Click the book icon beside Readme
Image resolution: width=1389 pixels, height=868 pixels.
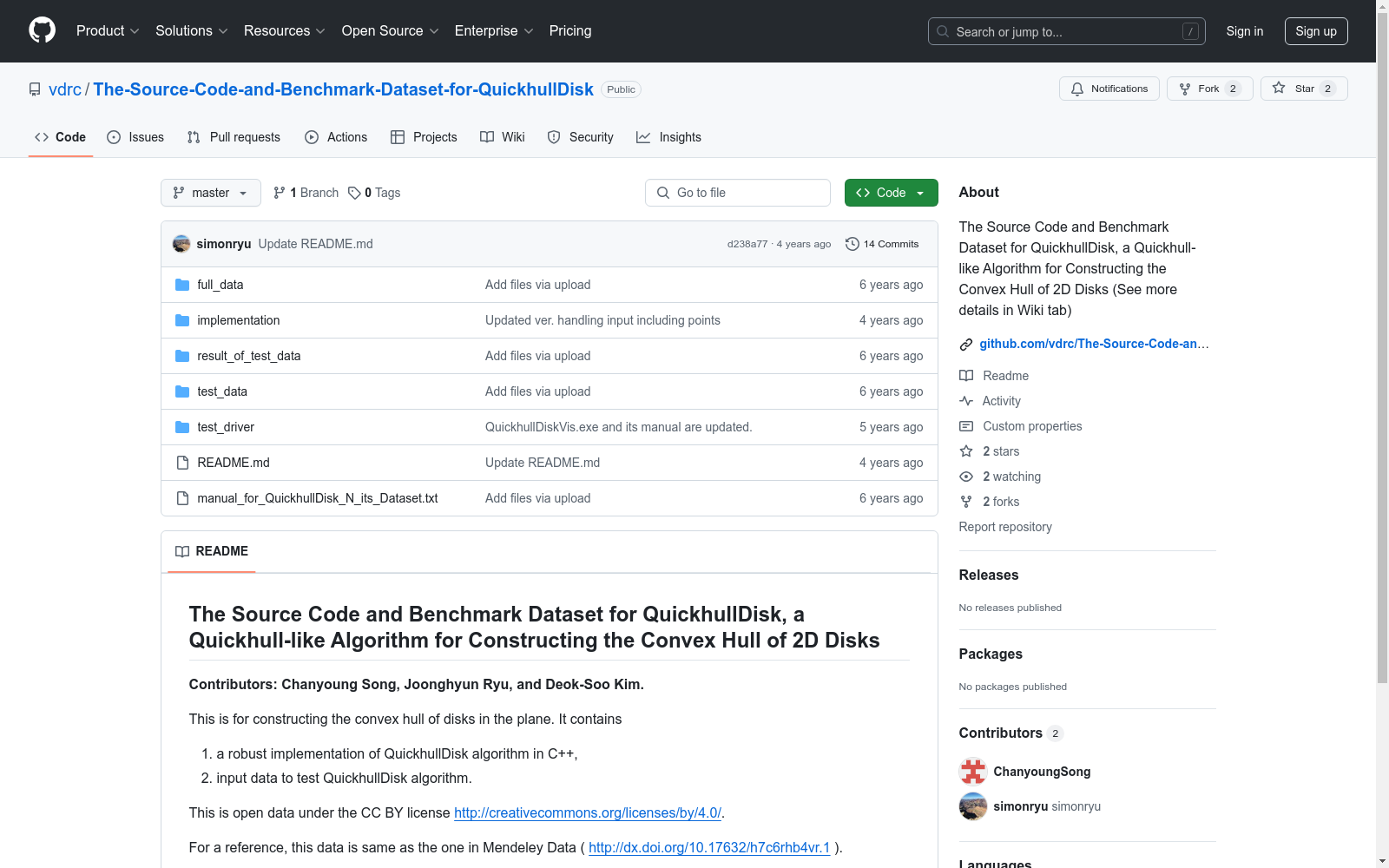click(966, 376)
